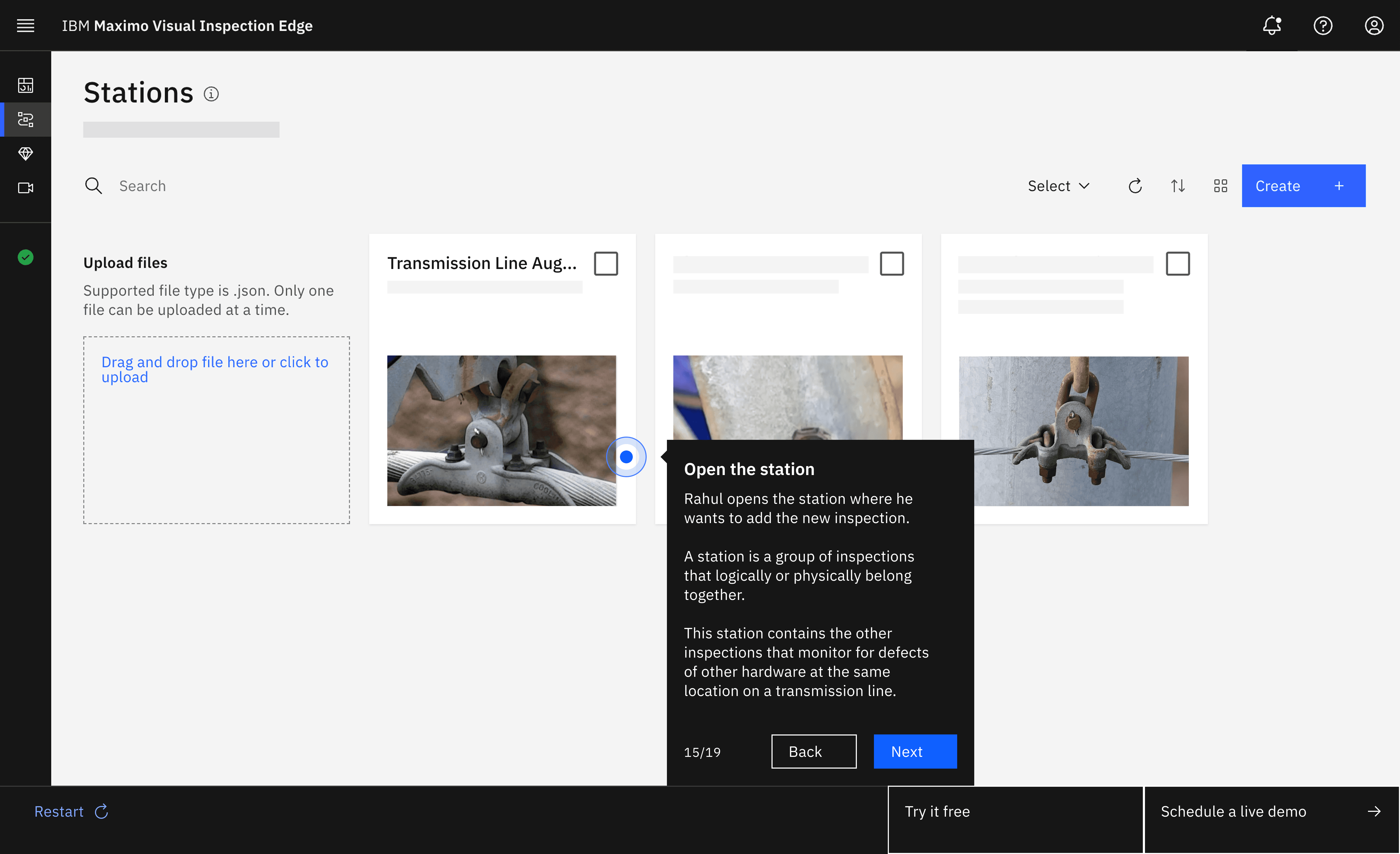The height and width of the screenshot is (854, 1400).
Task: Click Next in the tour popup
Action: tap(915, 752)
